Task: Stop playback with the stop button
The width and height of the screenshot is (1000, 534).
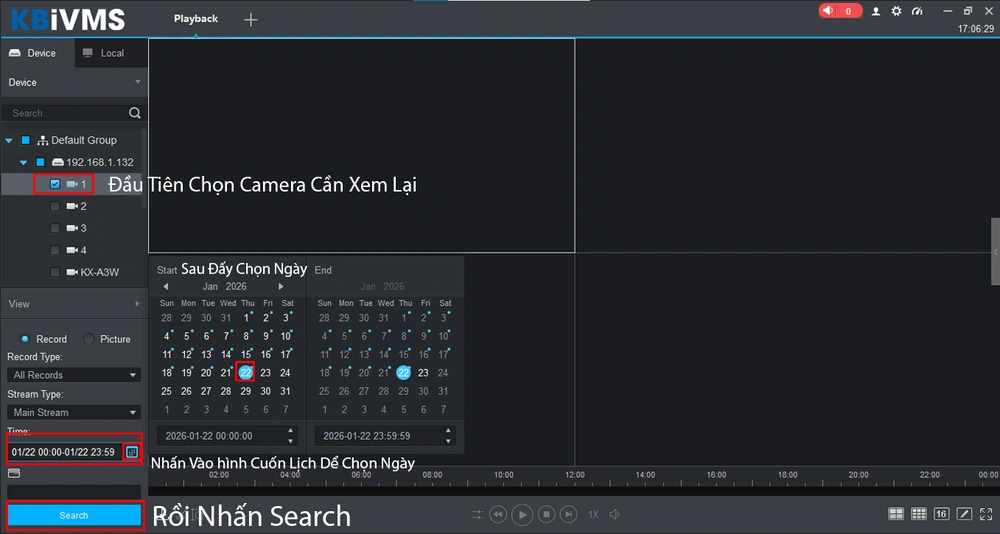Action: click(x=547, y=514)
